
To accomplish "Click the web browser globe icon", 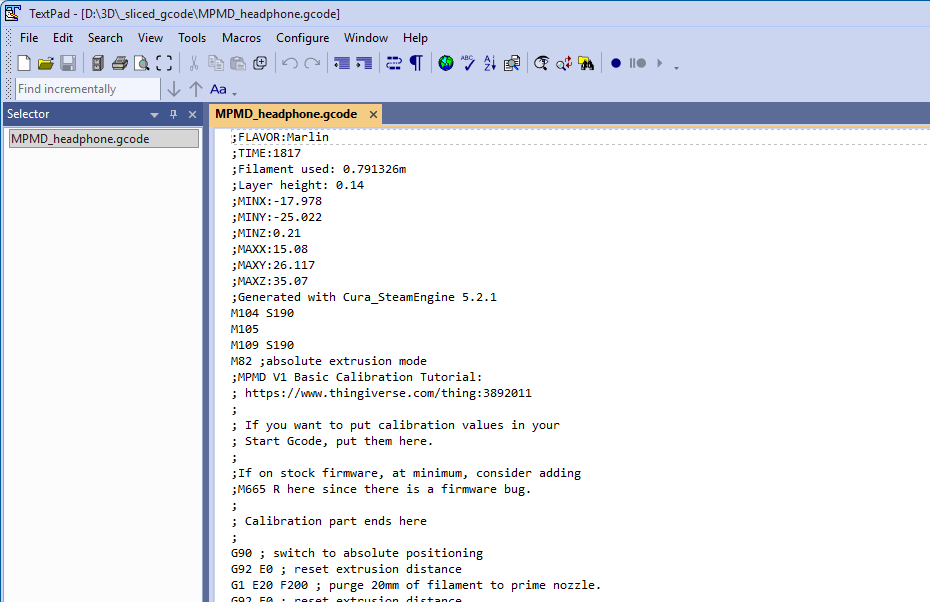I will [446, 63].
